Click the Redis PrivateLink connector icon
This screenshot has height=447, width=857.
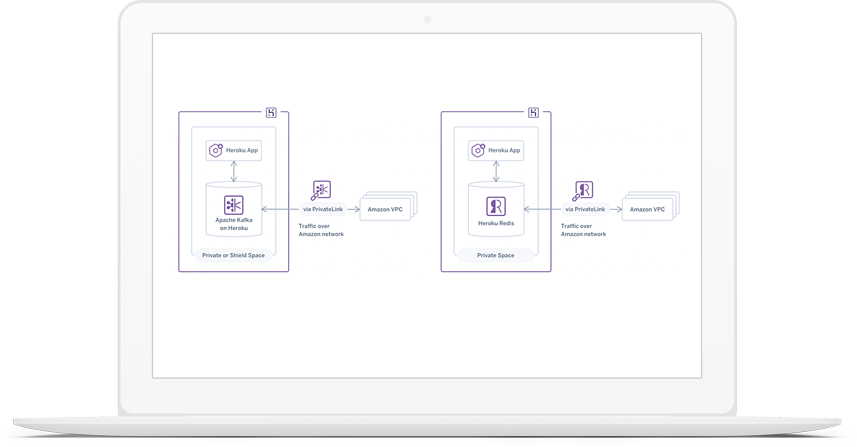583,191
